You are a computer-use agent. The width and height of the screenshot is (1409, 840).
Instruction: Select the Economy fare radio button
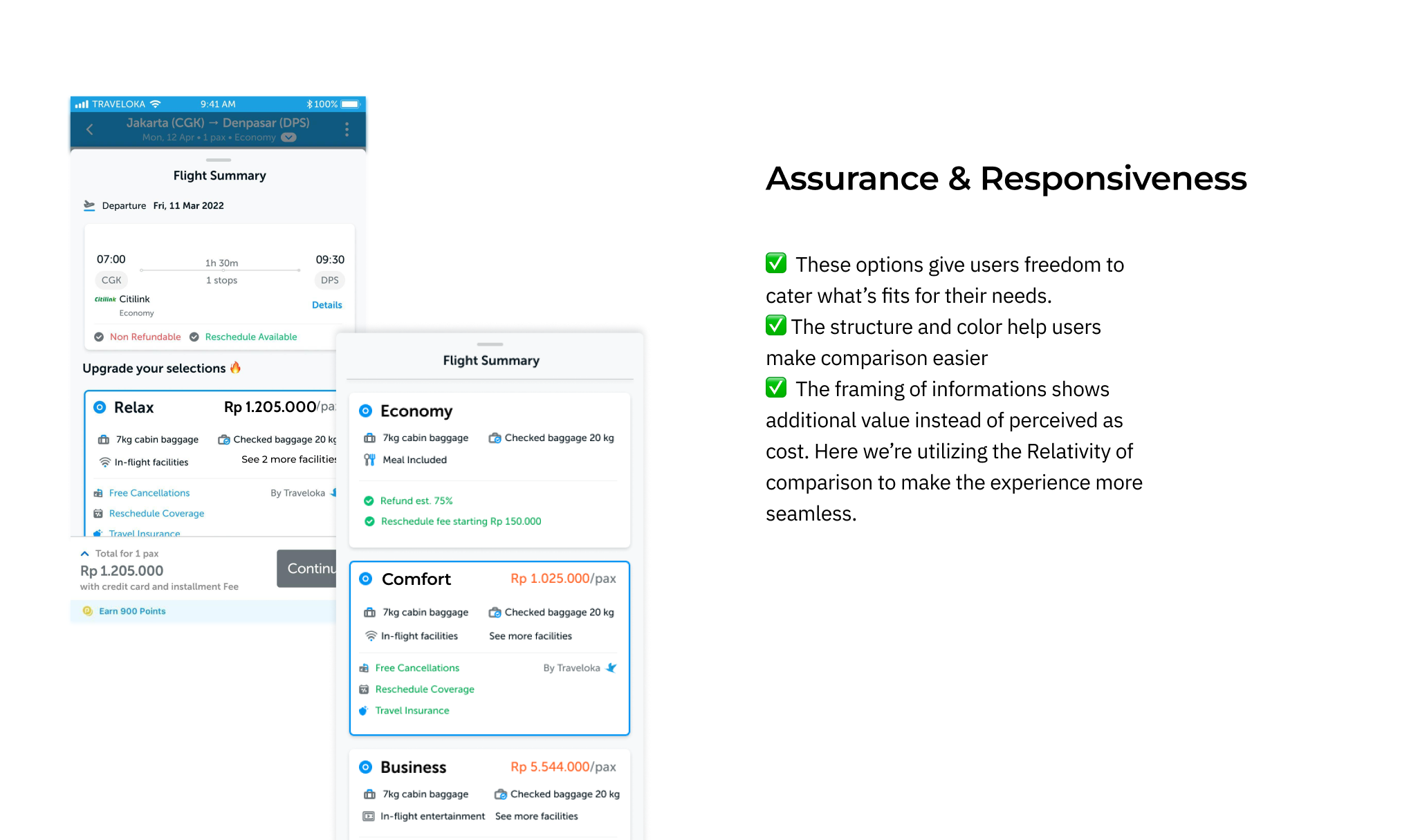[366, 411]
